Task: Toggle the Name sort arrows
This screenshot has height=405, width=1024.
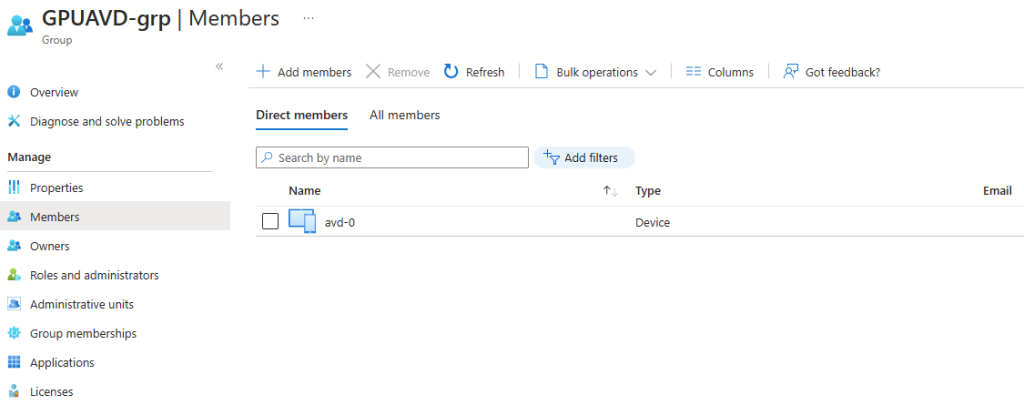Action: [x=610, y=191]
